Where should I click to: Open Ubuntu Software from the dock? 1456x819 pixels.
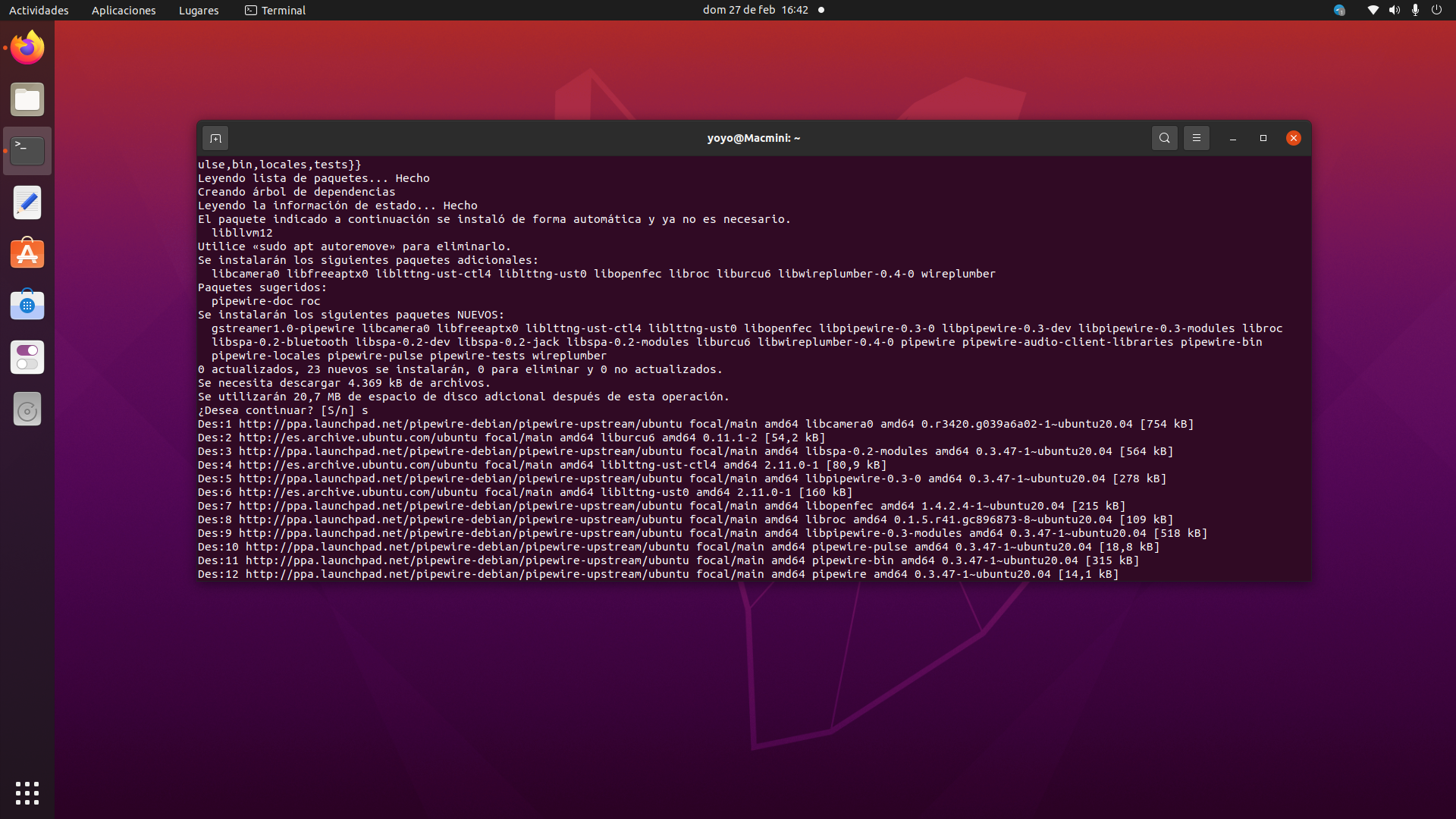27,253
